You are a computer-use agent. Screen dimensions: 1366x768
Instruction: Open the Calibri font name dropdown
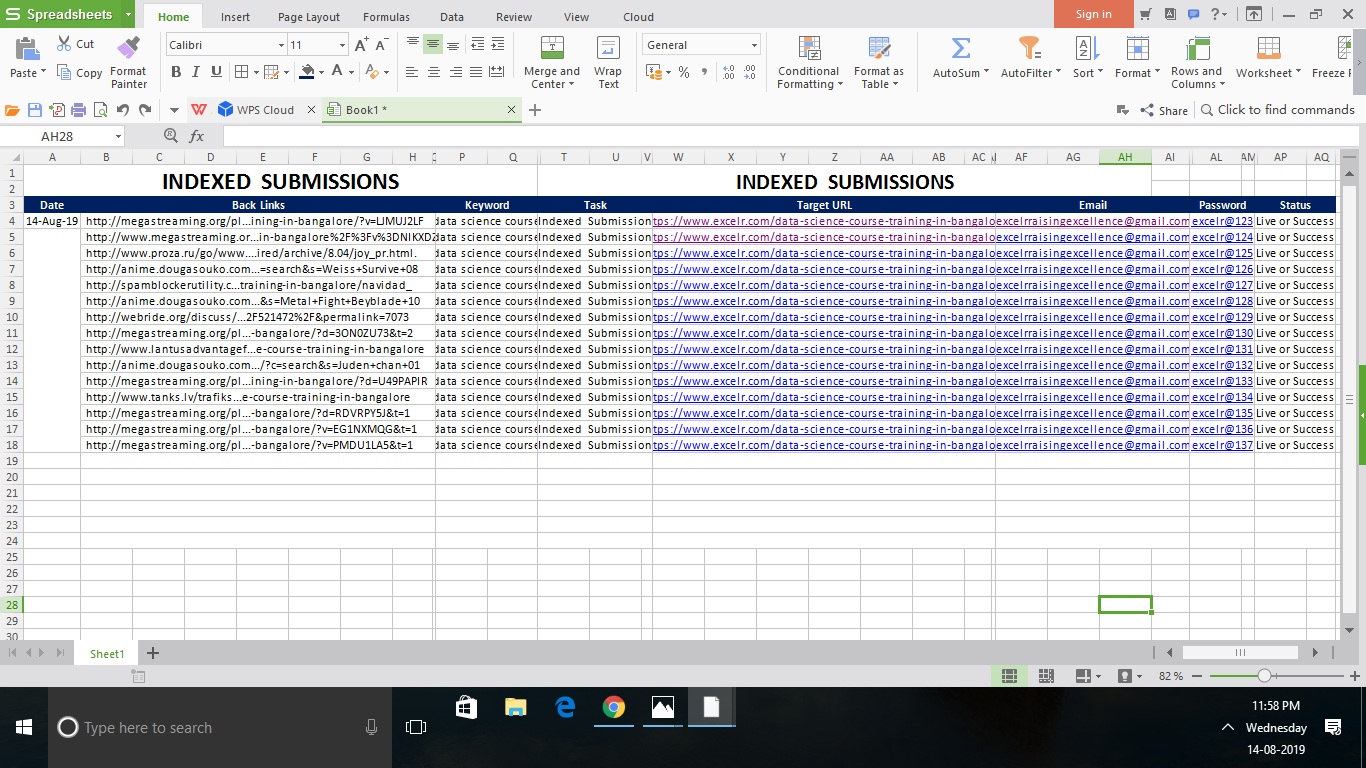click(x=280, y=45)
